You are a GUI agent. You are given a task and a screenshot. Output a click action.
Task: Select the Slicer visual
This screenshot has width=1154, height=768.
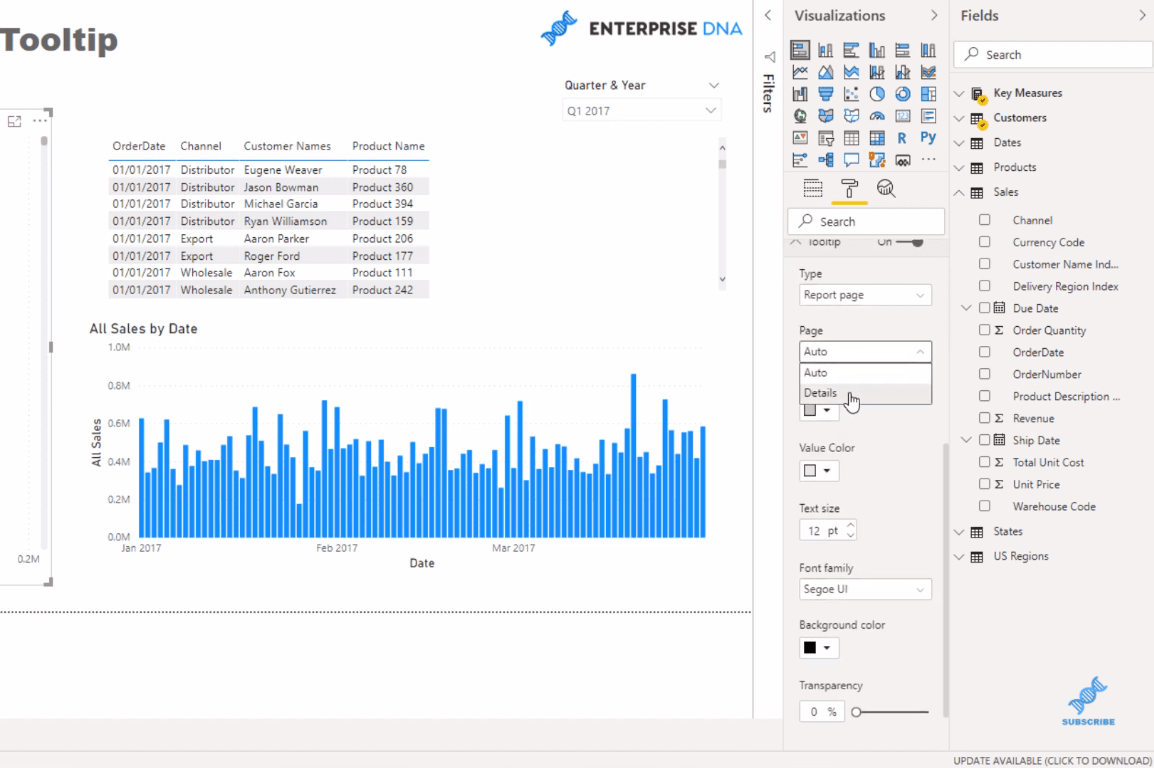(x=826, y=138)
